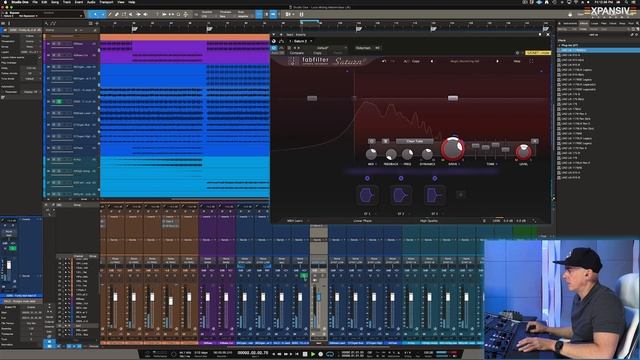Add a new modulation source with plus

pyautogui.click(x=461, y=195)
